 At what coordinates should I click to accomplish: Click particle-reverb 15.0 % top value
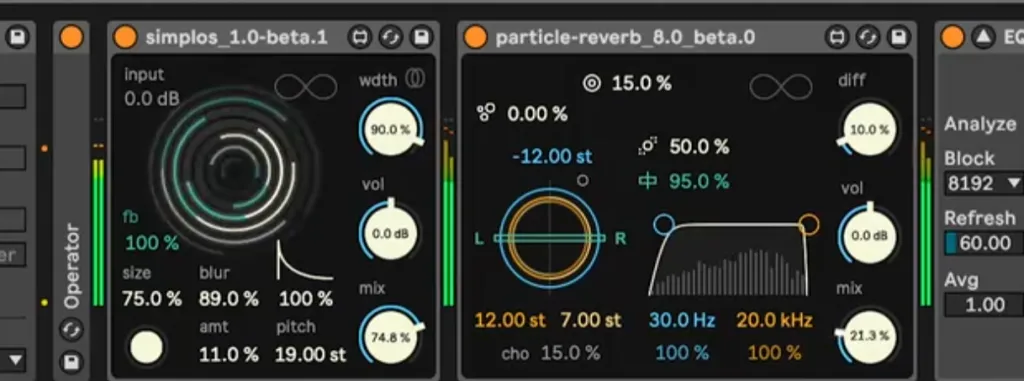641,84
